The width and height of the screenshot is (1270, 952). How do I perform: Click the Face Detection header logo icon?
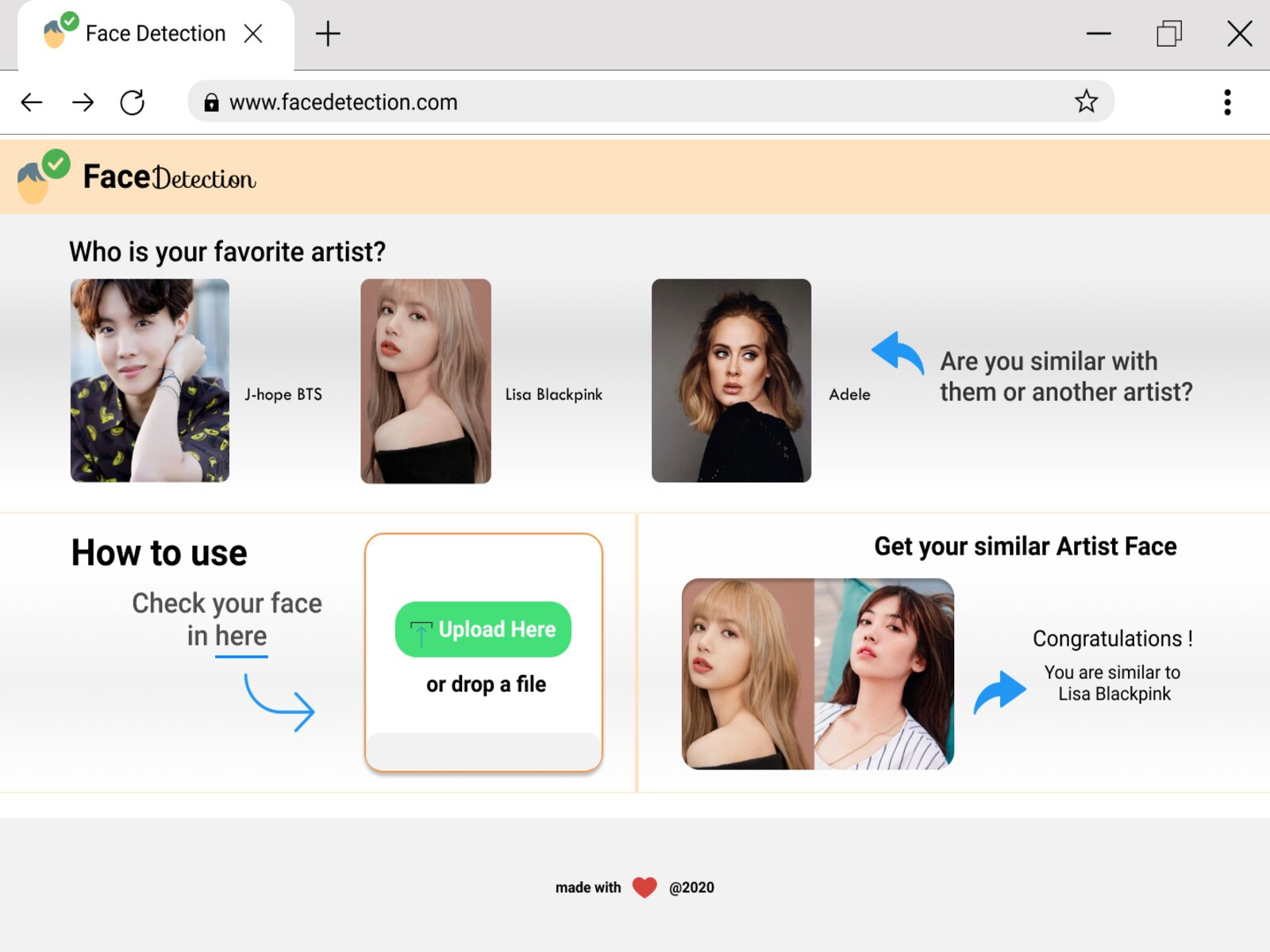point(44,176)
